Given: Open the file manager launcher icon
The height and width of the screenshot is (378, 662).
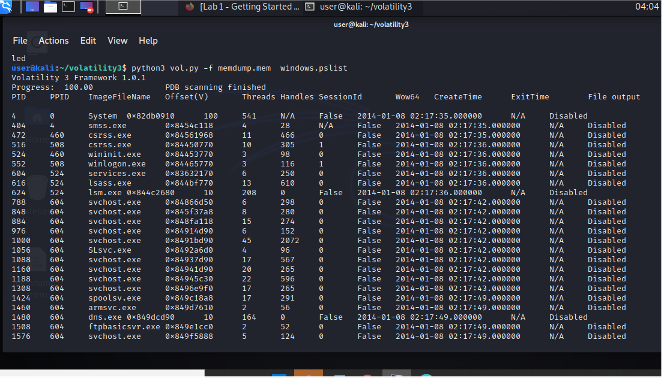Looking at the screenshot, I should click(x=50, y=7).
